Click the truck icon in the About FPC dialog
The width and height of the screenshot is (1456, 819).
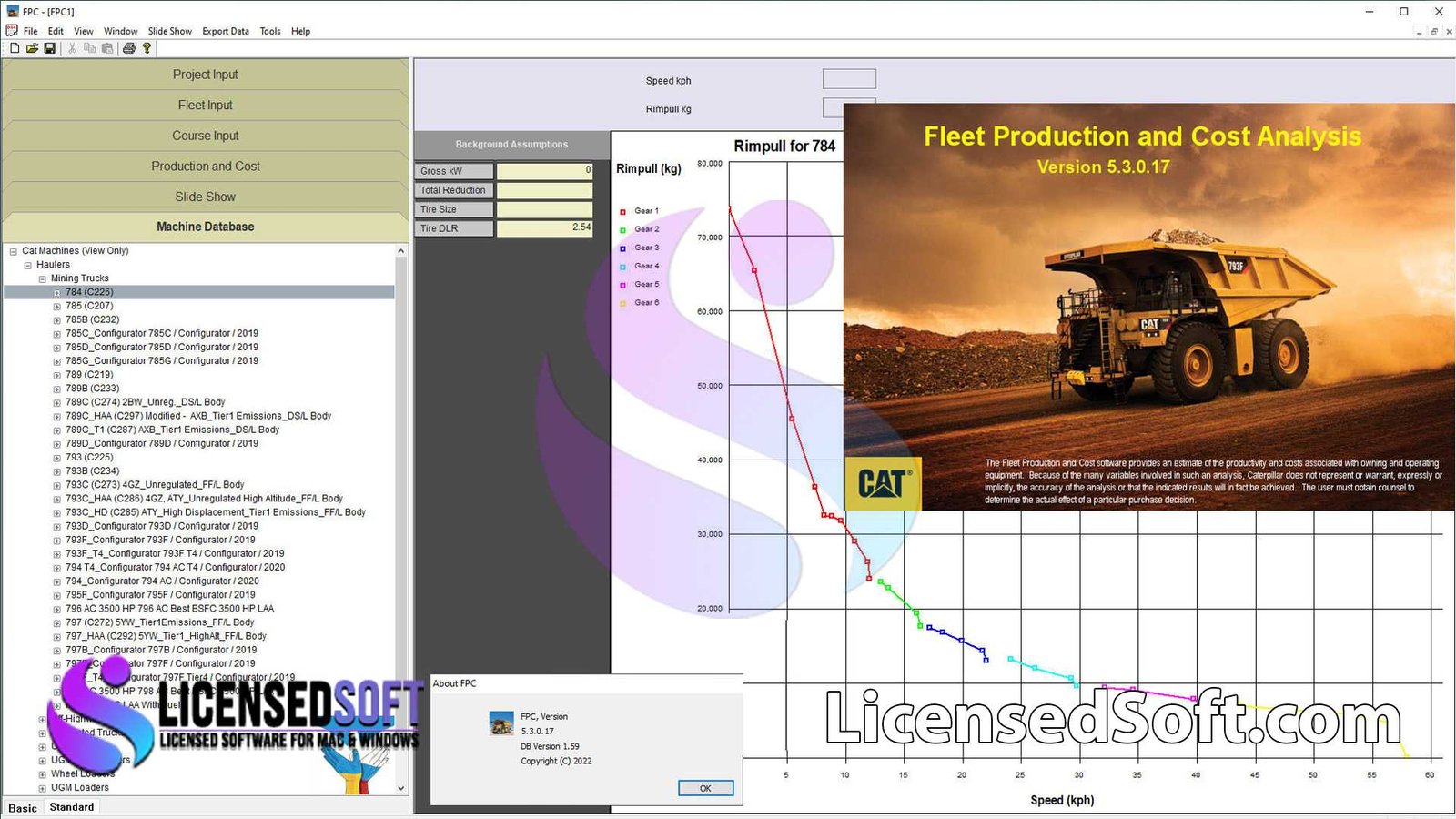501,723
